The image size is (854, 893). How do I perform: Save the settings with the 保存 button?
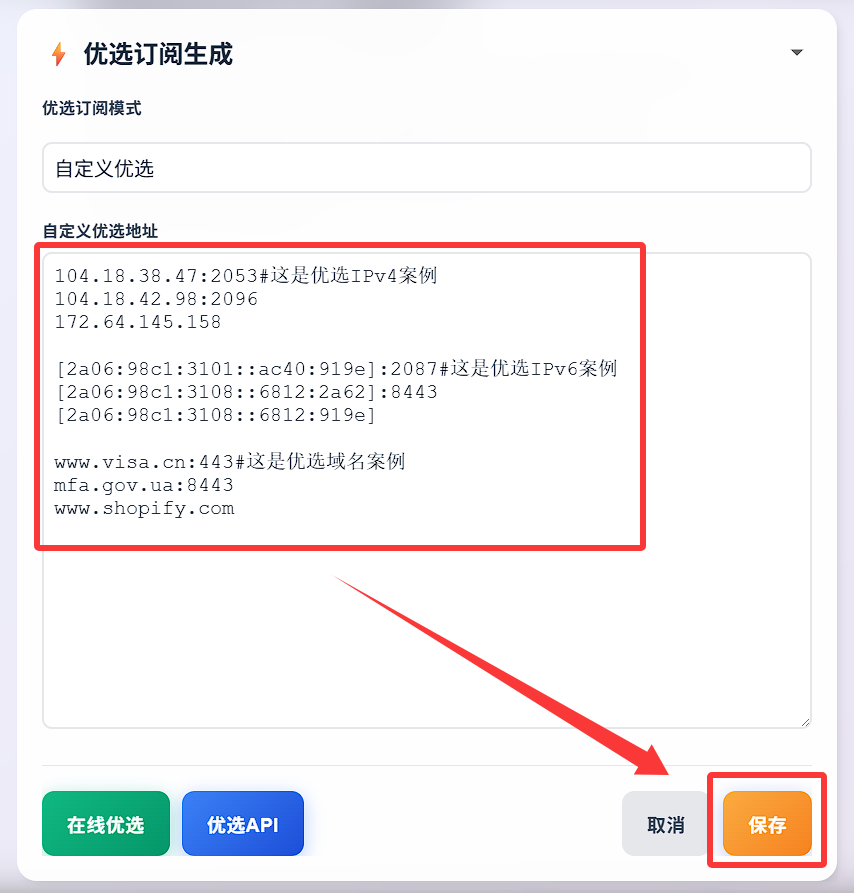(767, 824)
